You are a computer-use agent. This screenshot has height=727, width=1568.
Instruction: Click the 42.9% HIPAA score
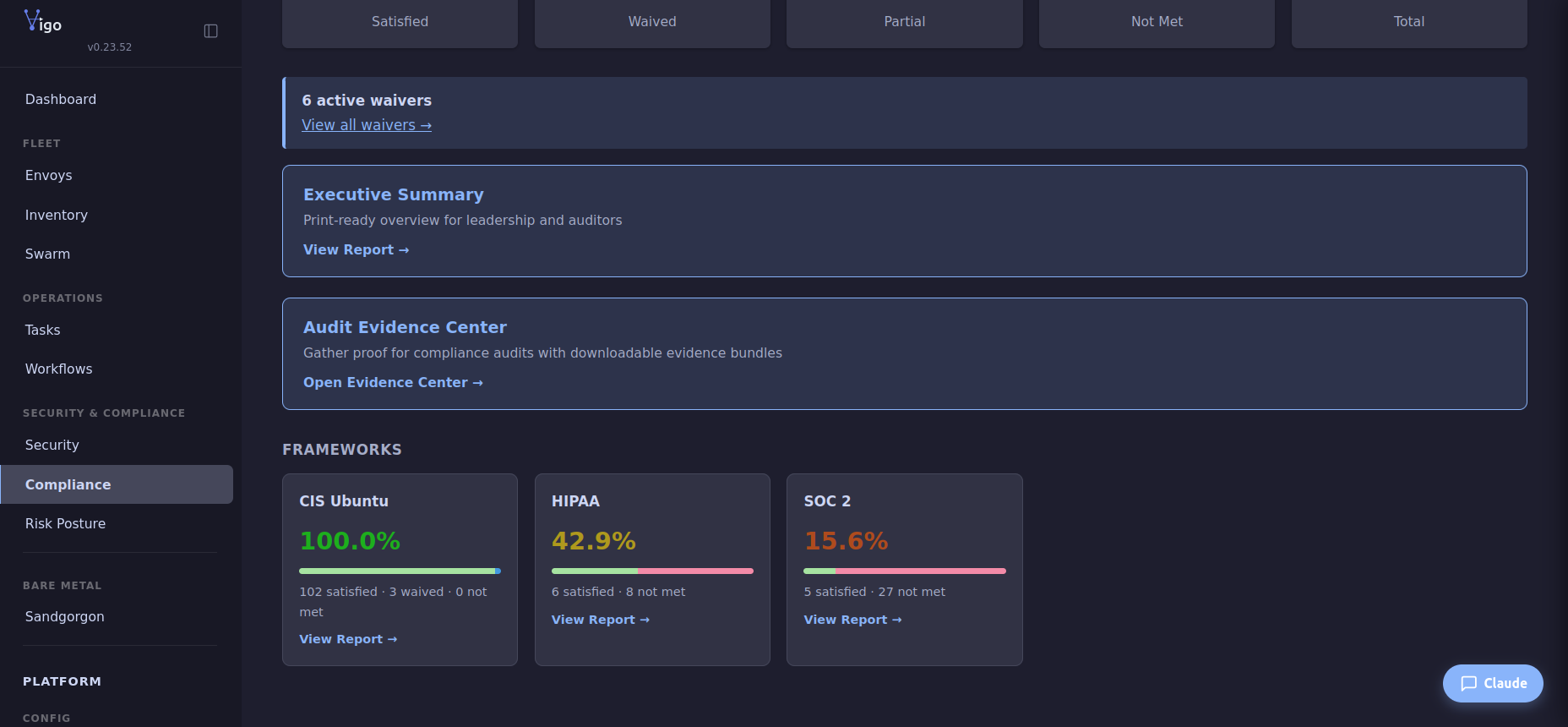pos(594,541)
